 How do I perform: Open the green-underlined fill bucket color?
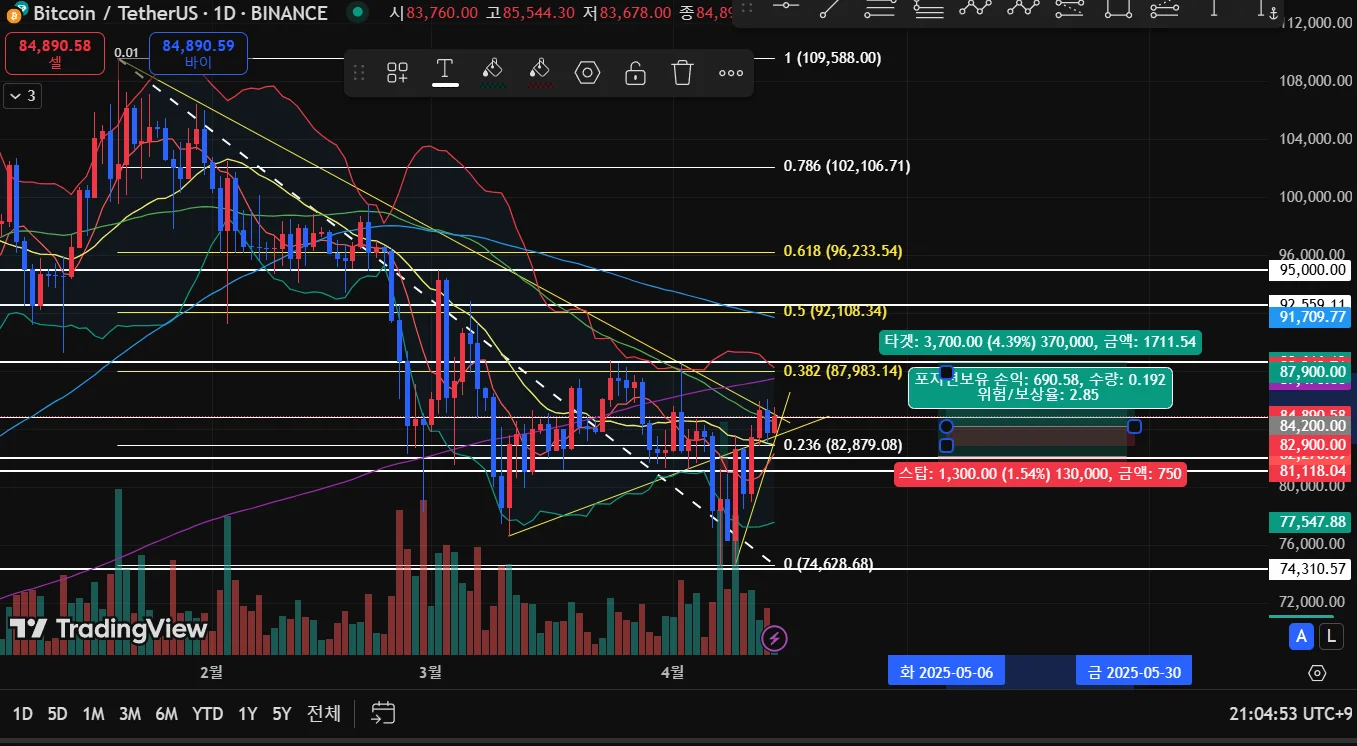(492, 72)
